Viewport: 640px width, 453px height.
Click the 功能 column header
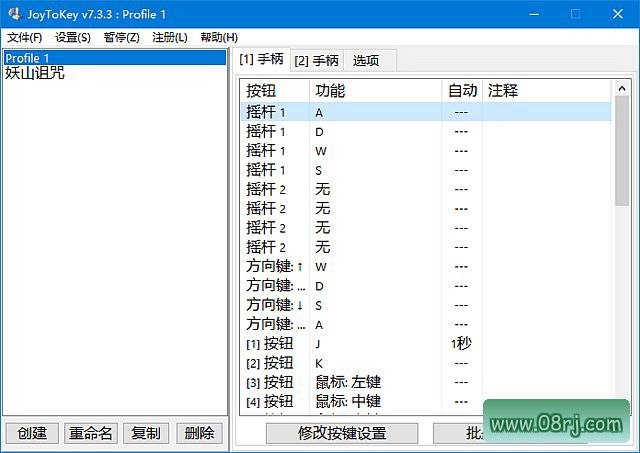pyautogui.click(x=376, y=91)
